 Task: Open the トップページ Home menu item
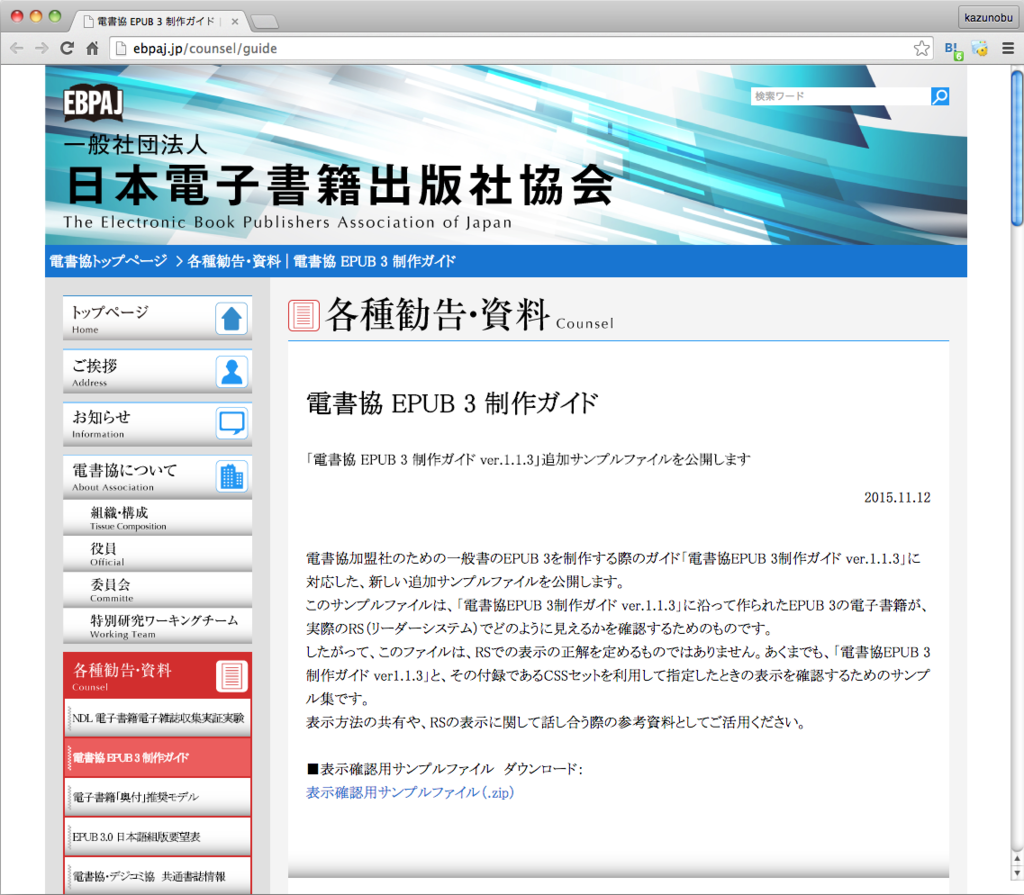tap(157, 318)
